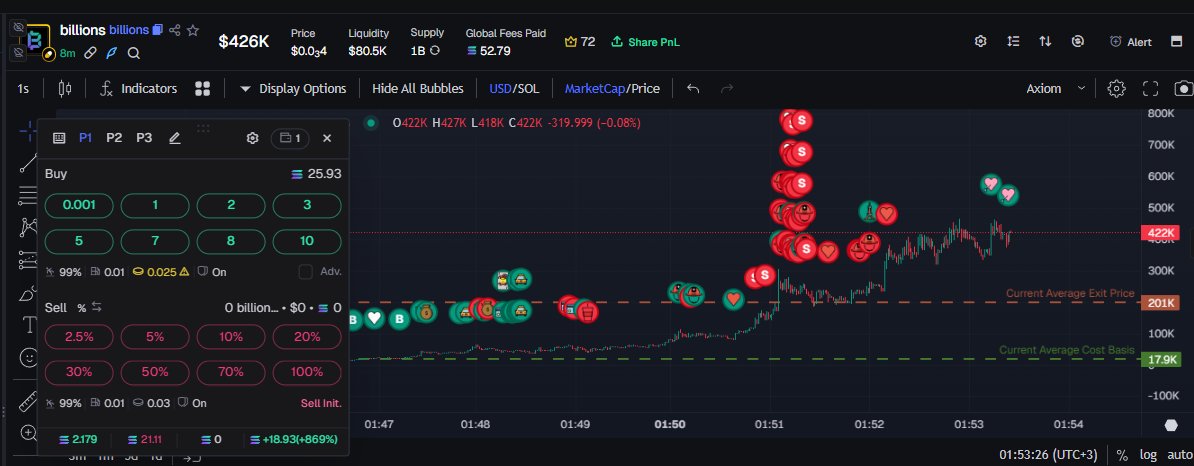Click Sell Init.
The height and width of the screenshot is (466, 1194).
321,403
